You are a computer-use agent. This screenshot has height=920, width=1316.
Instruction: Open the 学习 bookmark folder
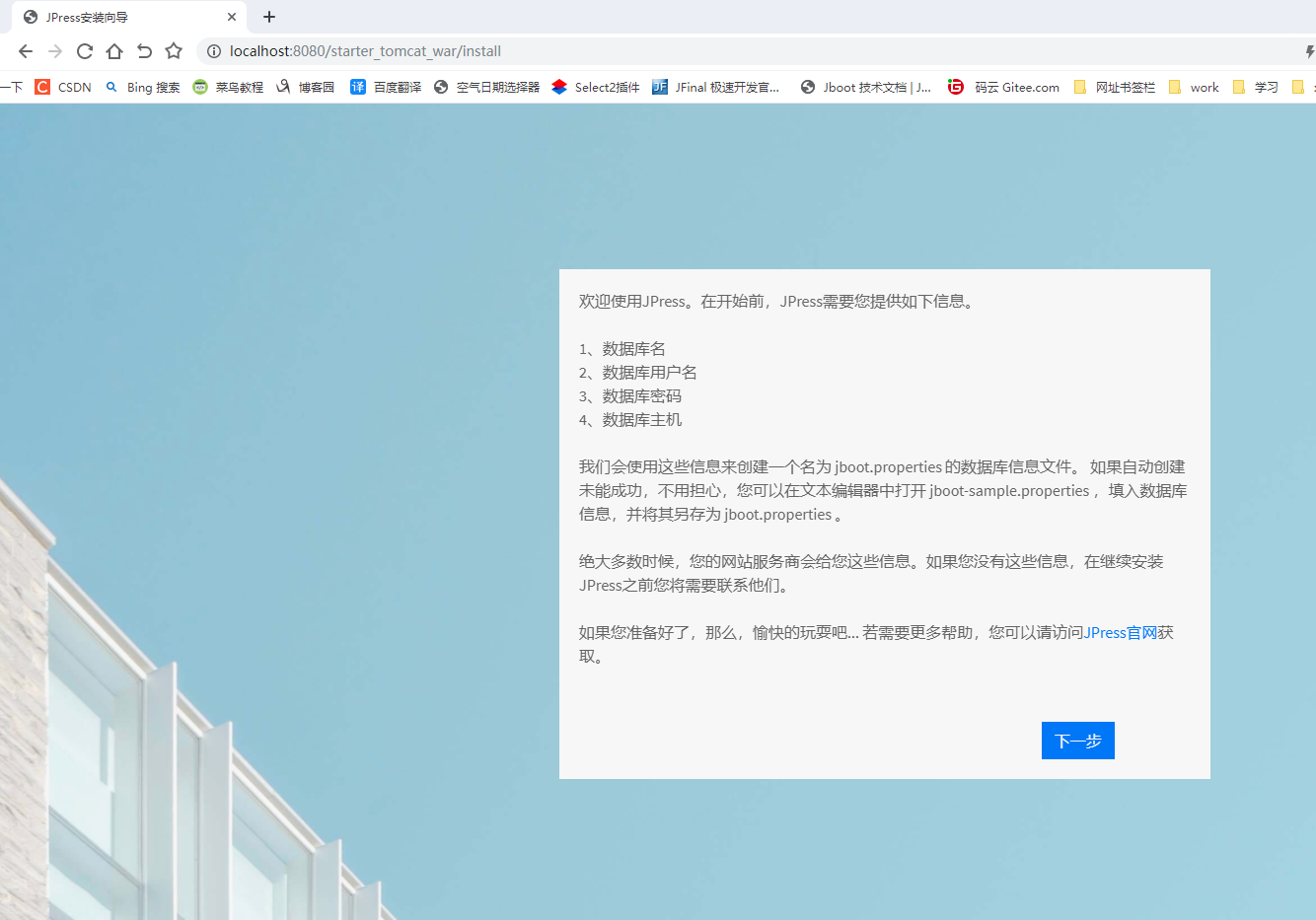tap(1255, 87)
